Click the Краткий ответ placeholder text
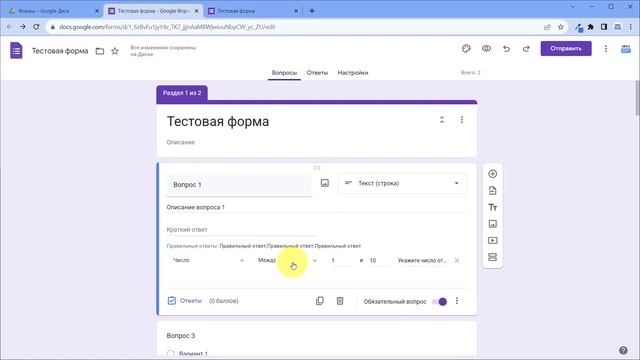640x360 pixels. click(187, 229)
